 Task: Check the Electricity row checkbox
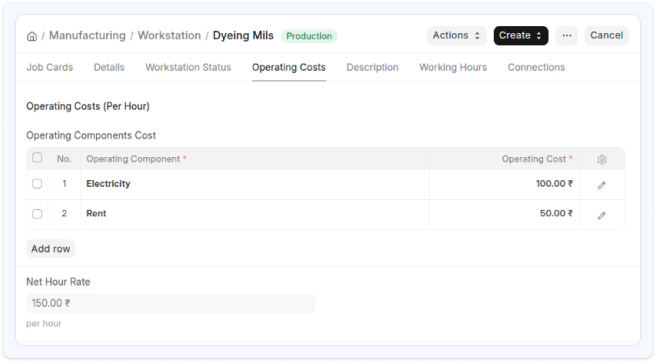(37, 184)
